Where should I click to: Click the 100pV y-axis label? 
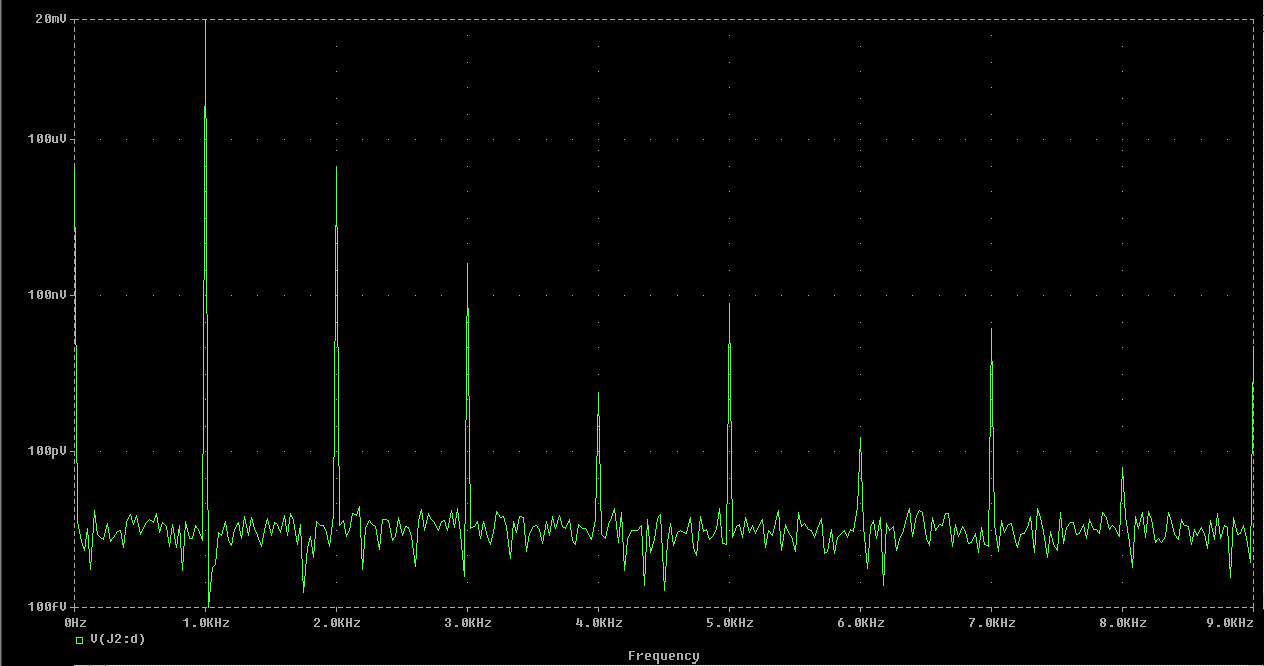(47, 451)
